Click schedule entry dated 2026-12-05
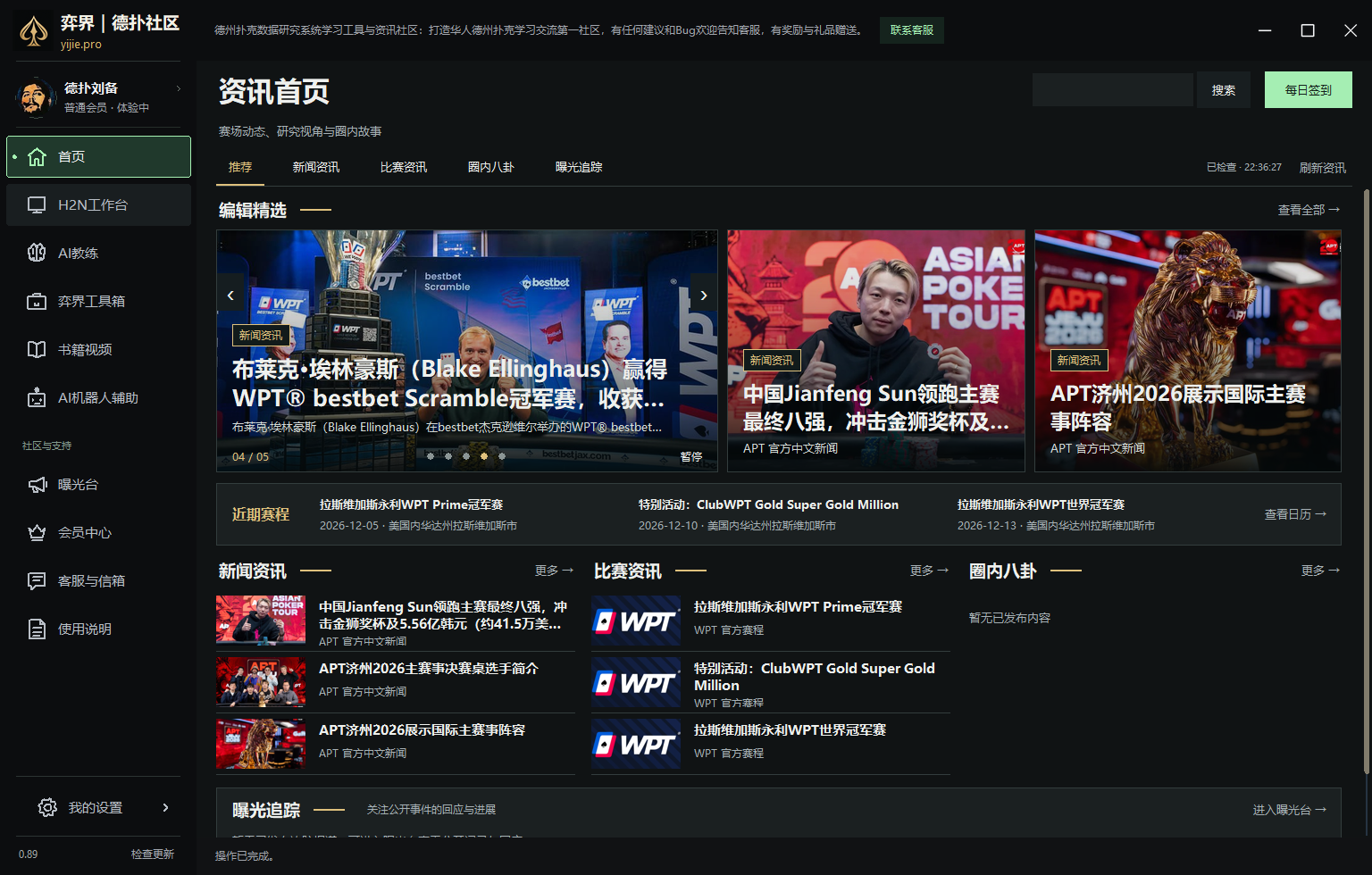This screenshot has height=875, width=1372. point(418,515)
